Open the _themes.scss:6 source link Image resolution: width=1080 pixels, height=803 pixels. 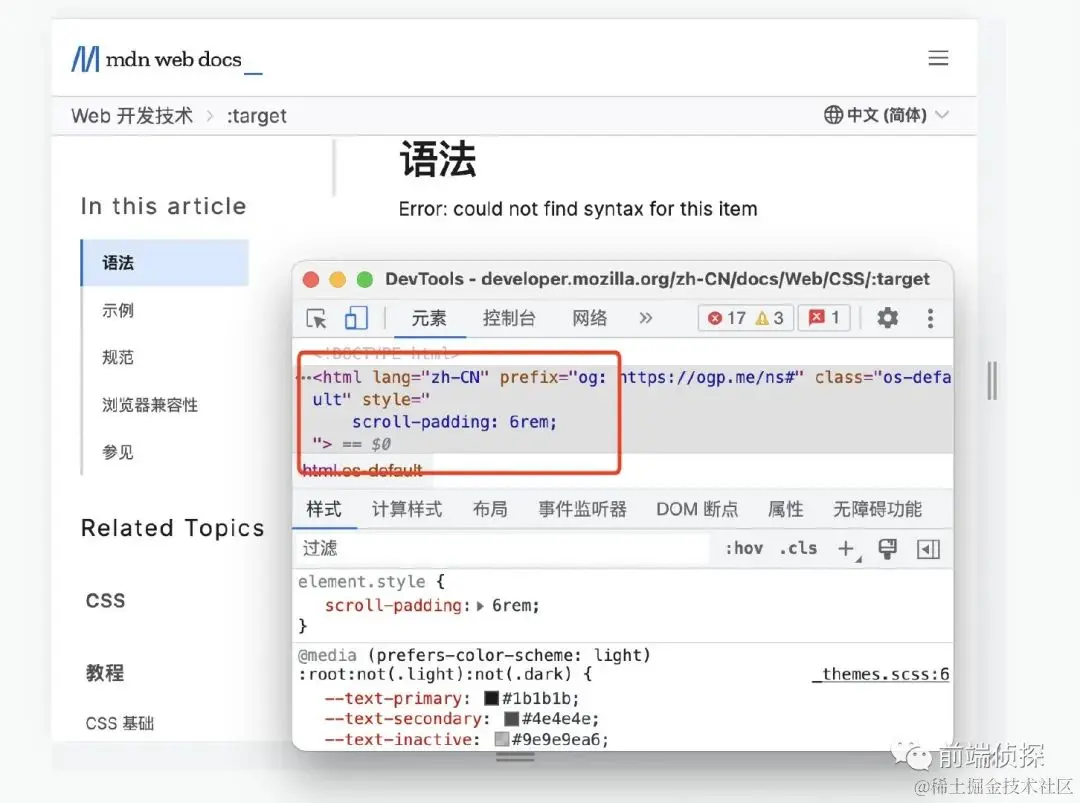pyautogui.click(x=881, y=674)
